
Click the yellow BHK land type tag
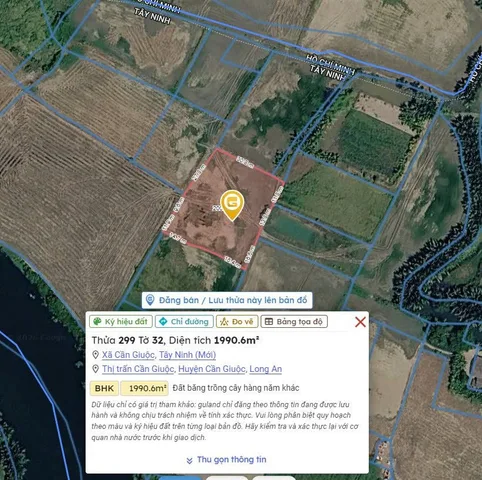click(x=104, y=388)
